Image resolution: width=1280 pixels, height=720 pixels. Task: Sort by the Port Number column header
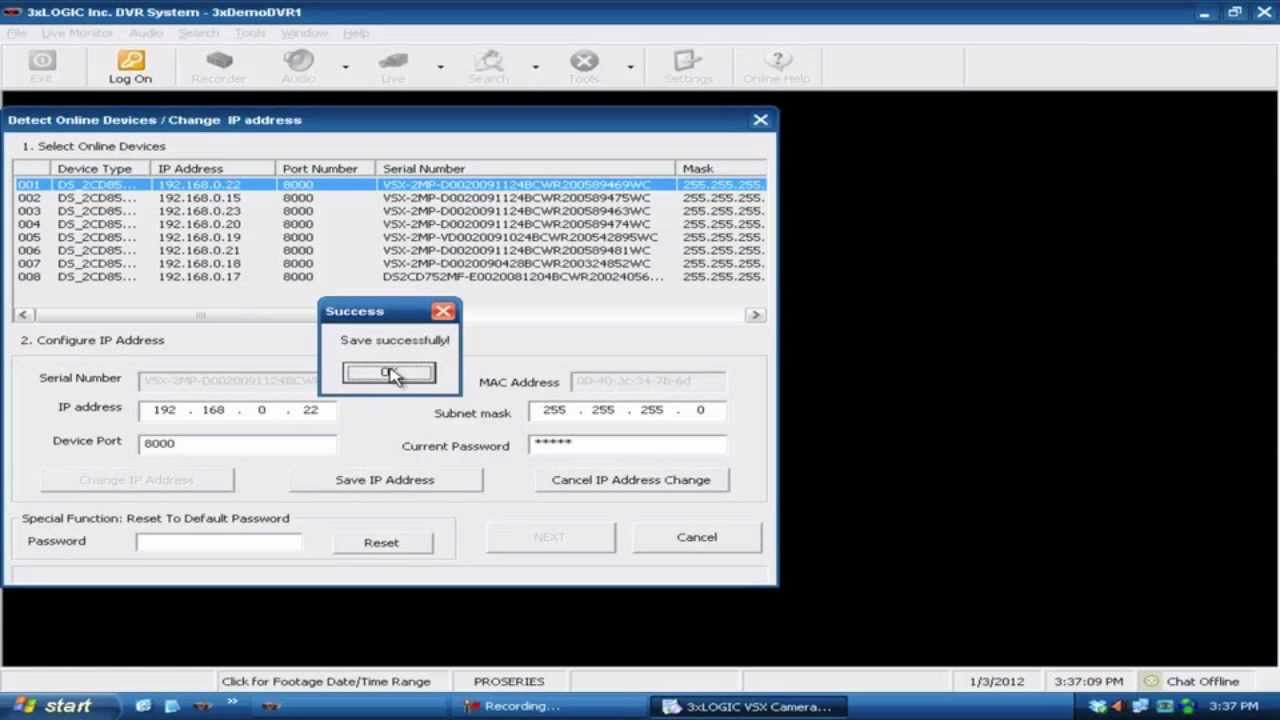click(x=325, y=169)
